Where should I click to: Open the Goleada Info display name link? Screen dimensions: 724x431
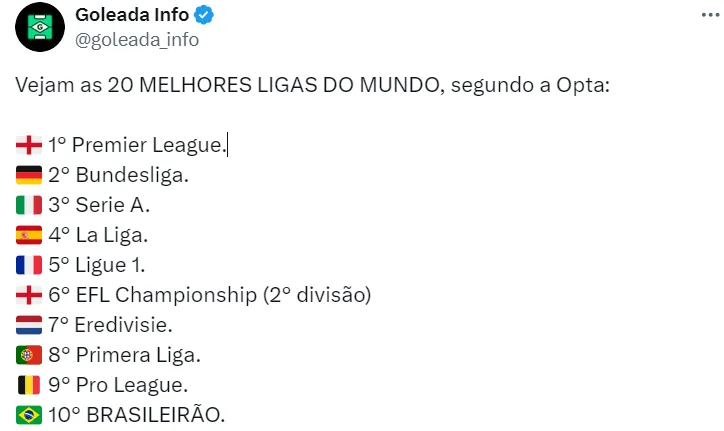[133, 16]
